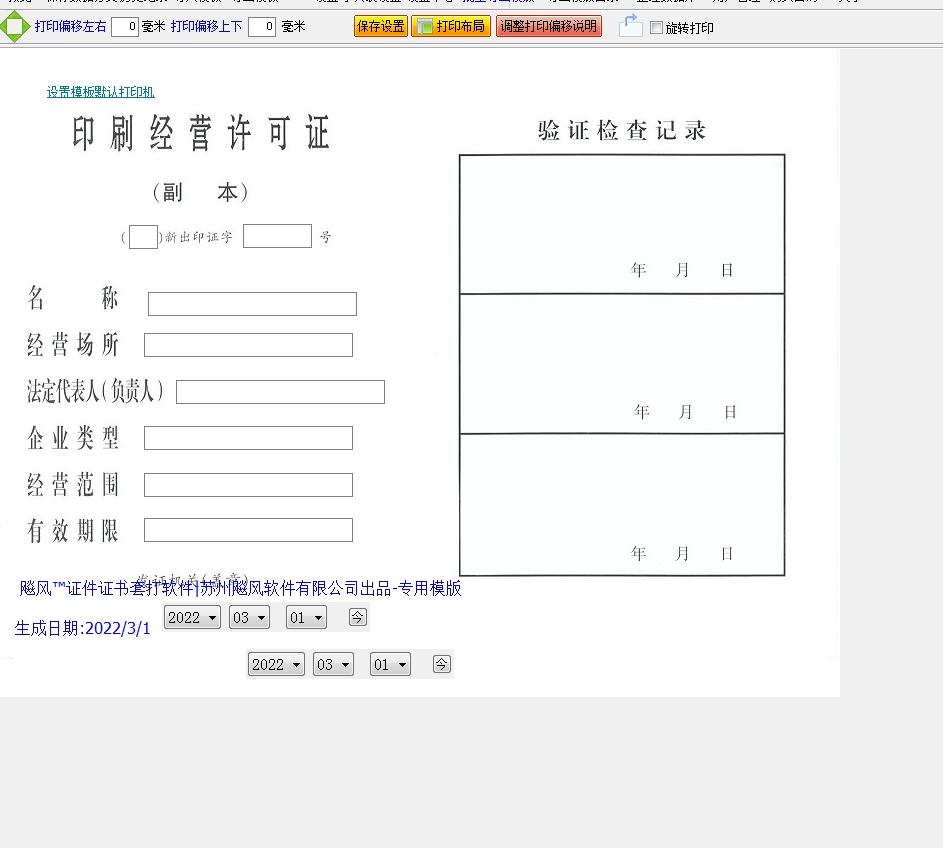Image resolution: width=943 pixels, height=848 pixels.
Task: Focus the 经营场所 input field
Action: pyautogui.click(x=248, y=345)
